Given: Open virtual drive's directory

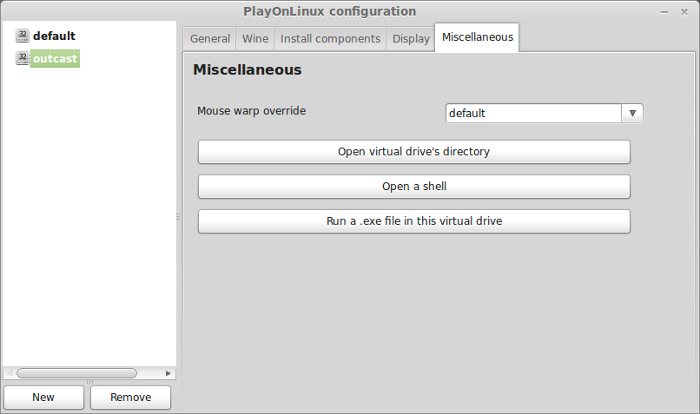Looking at the screenshot, I should [414, 152].
